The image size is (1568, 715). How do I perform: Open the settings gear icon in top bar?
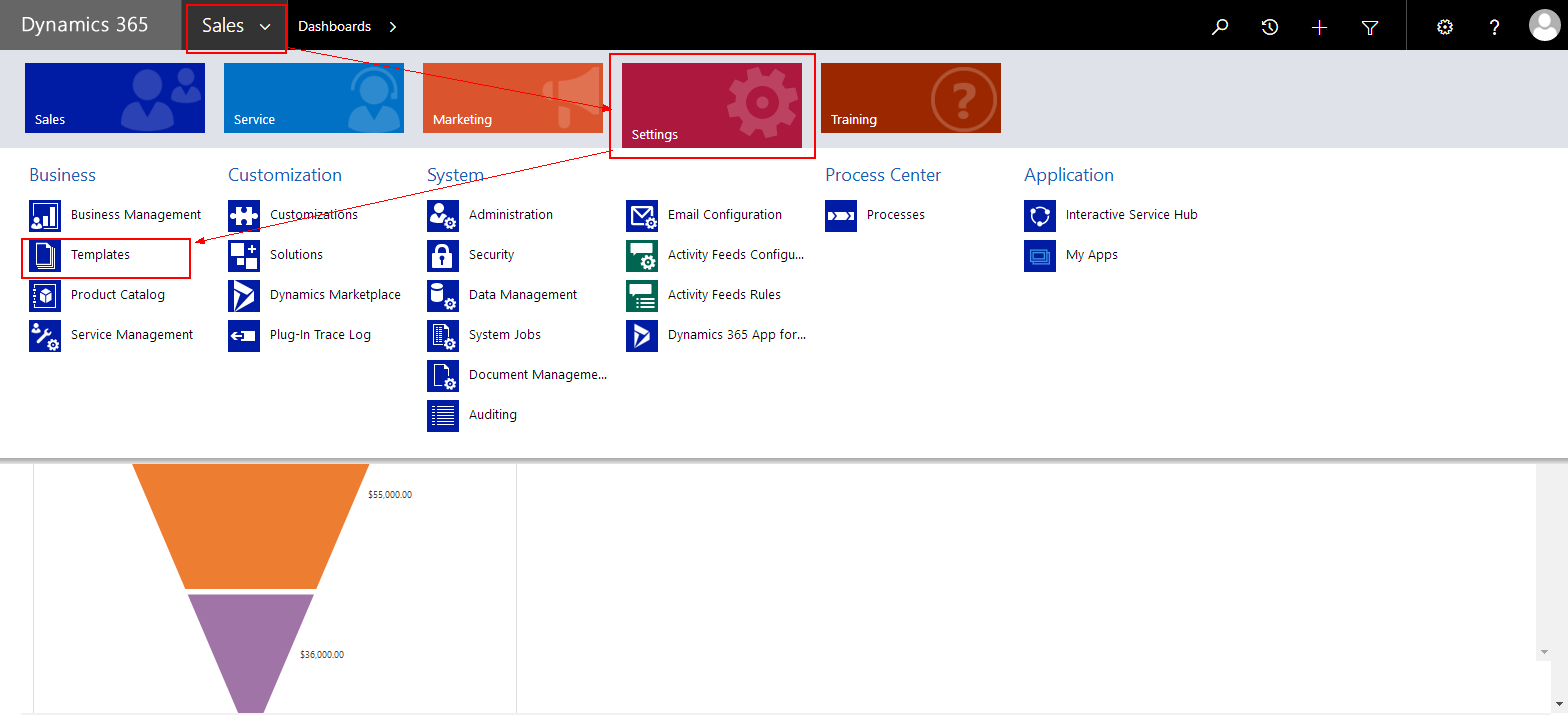pyautogui.click(x=1444, y=27)
